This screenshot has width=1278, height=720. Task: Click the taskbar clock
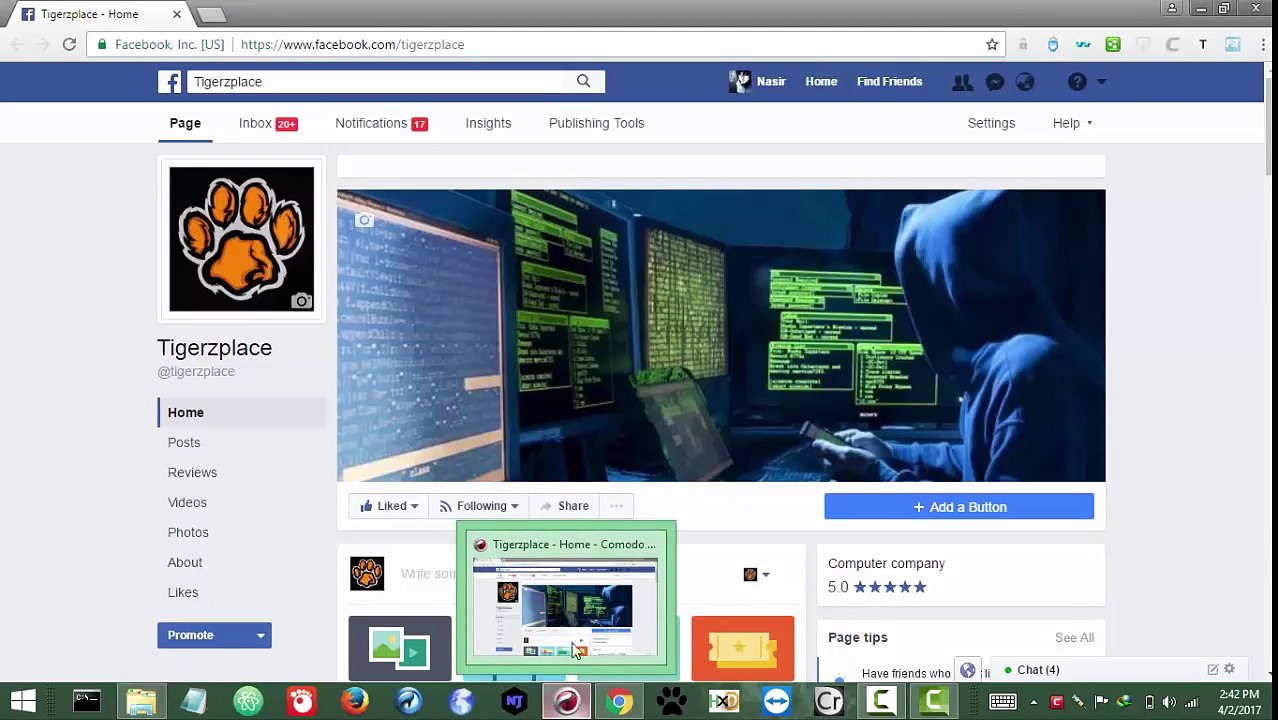pyautogui.click(x=1239, y=702)
